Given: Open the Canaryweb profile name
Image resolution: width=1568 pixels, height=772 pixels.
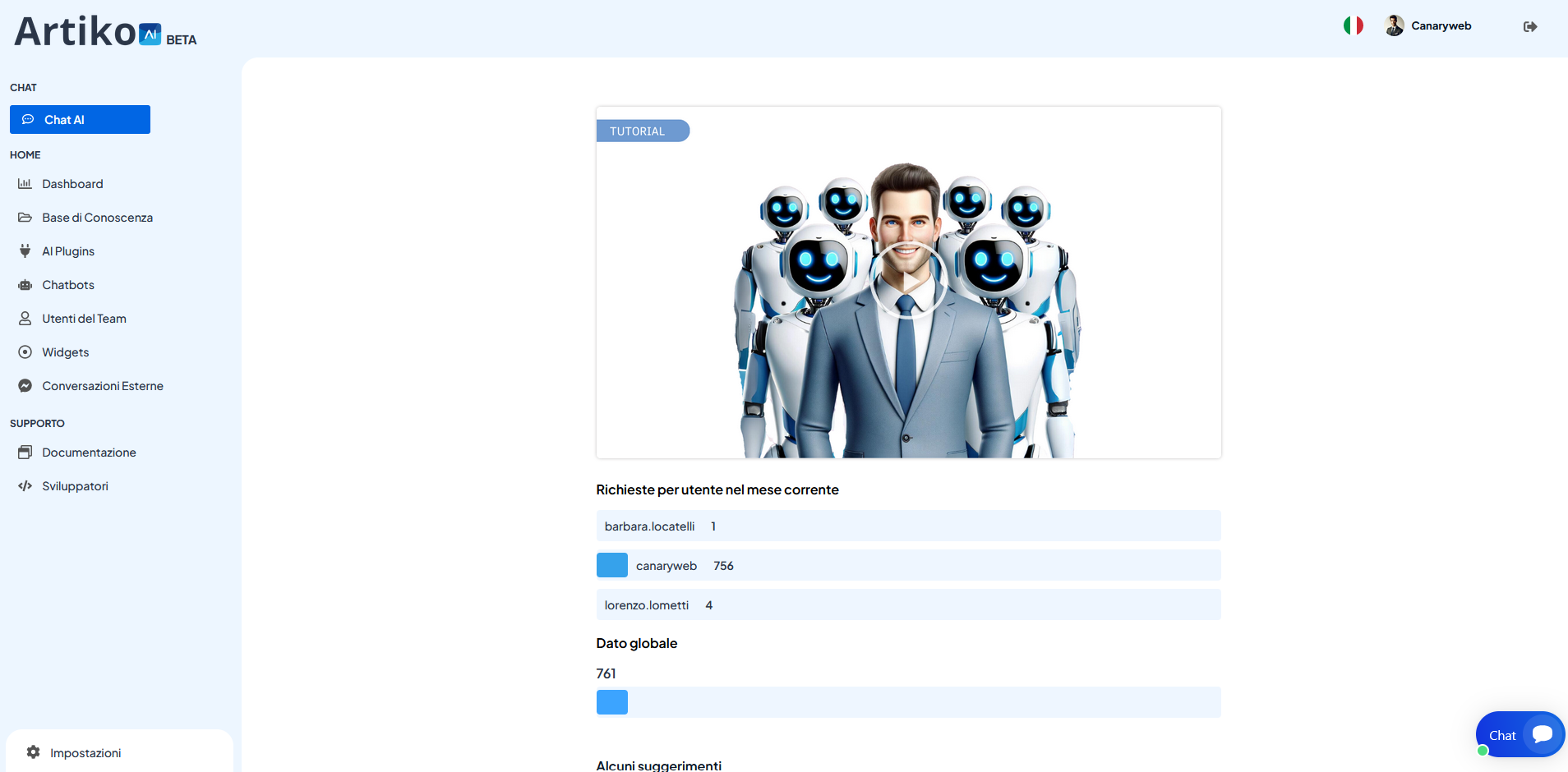Looking at the screenshot, I should pyautogui.click(x=1441, y=25).
